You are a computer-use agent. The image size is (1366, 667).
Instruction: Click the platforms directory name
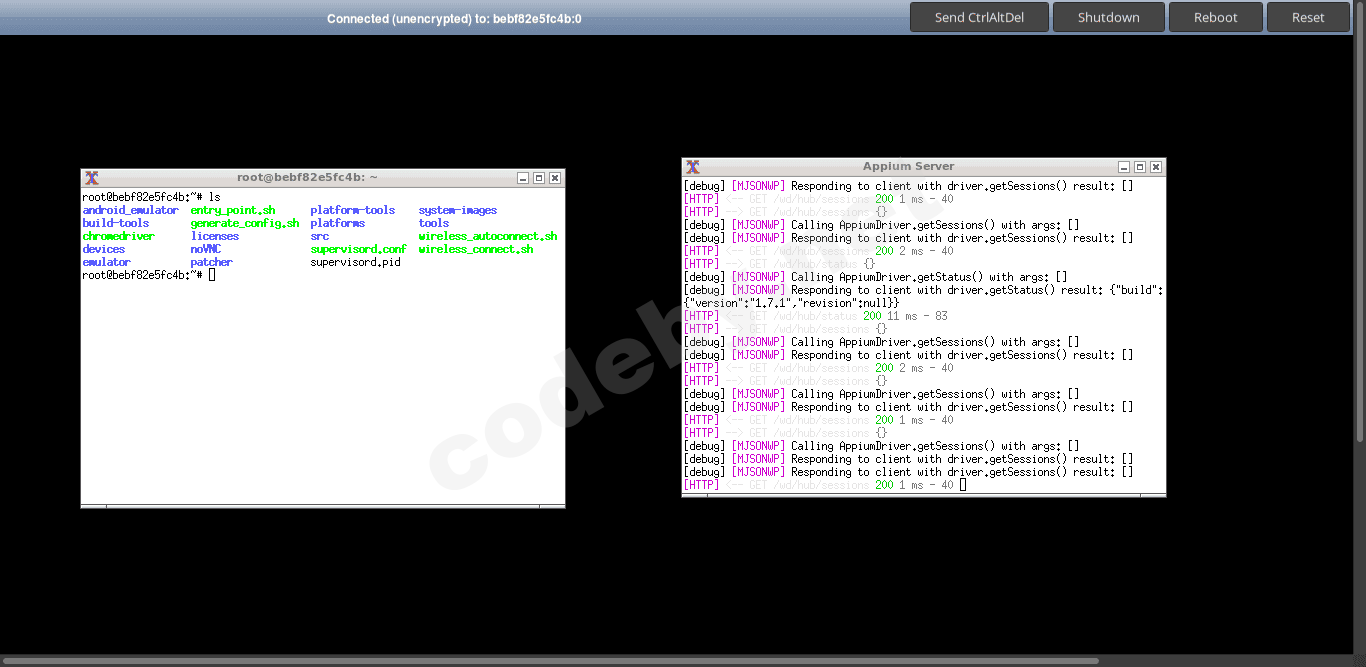click(337, 223)
